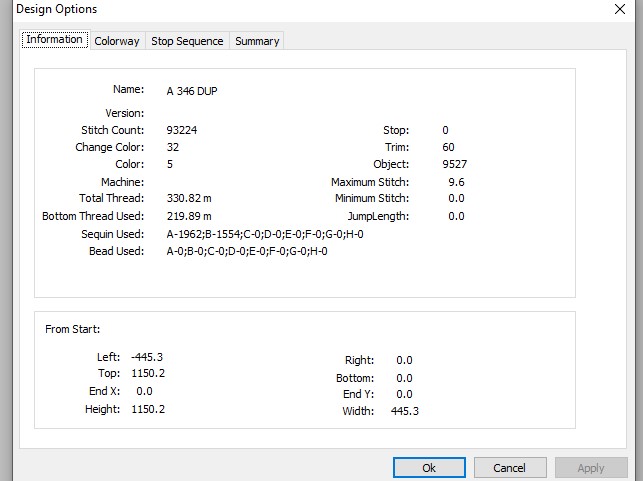Click the Minimum Stitch value 0.0
Screen dimensions: 643x481
(x=456, y=198)
